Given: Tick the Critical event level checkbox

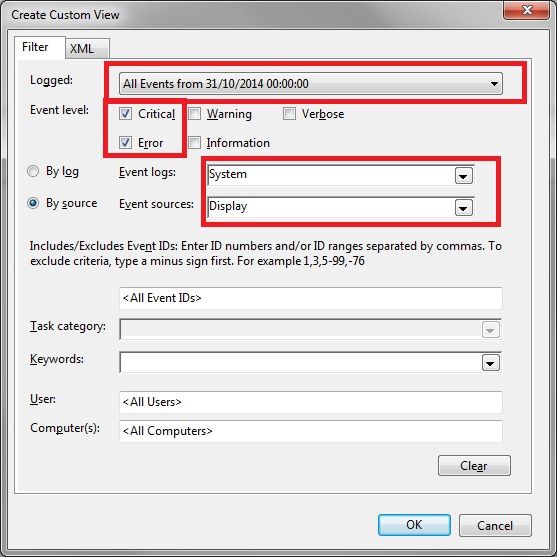Looking at the screenshot, I should pyautogui.click(x=125, y=114).
